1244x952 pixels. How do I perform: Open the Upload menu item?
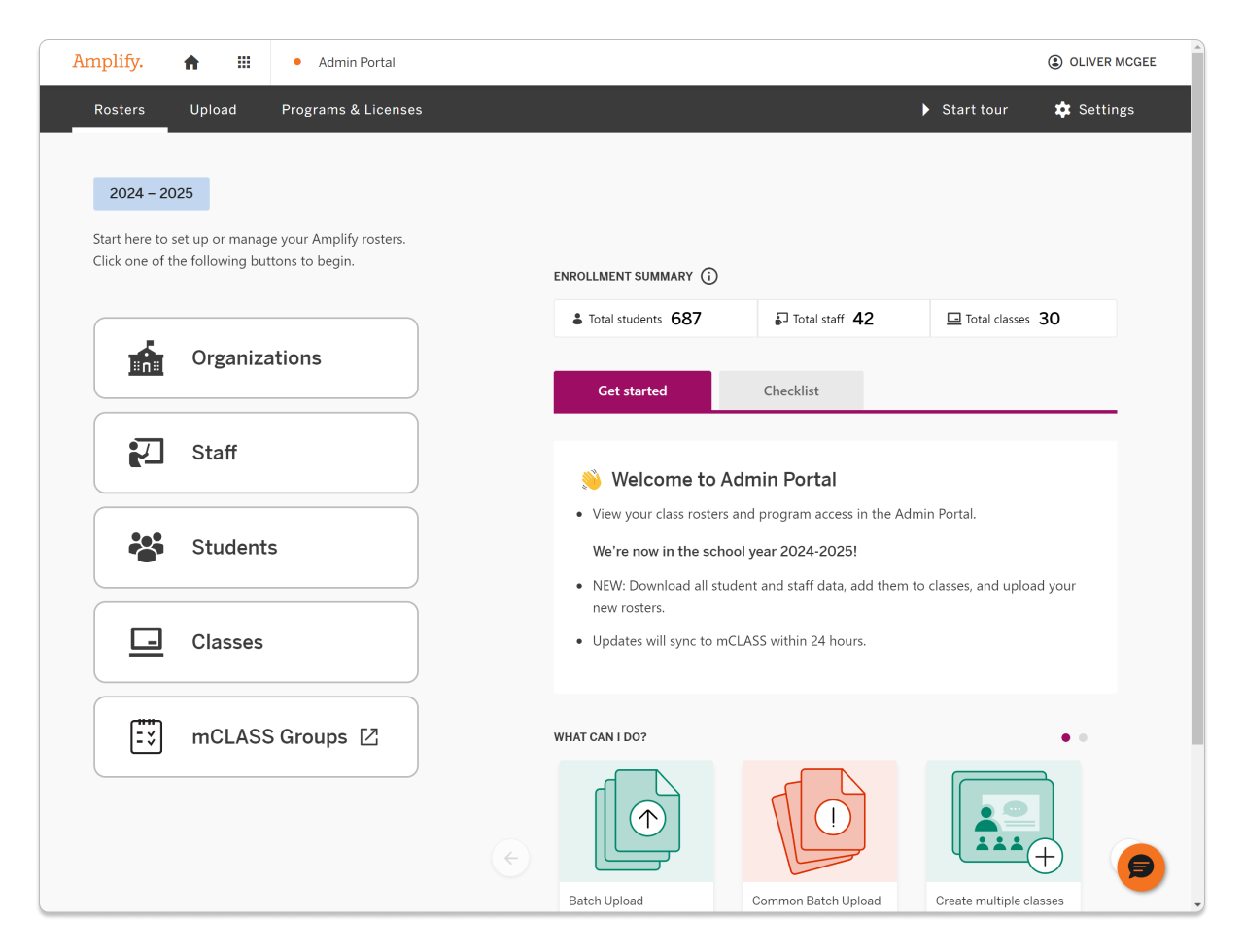pos(214,110)
